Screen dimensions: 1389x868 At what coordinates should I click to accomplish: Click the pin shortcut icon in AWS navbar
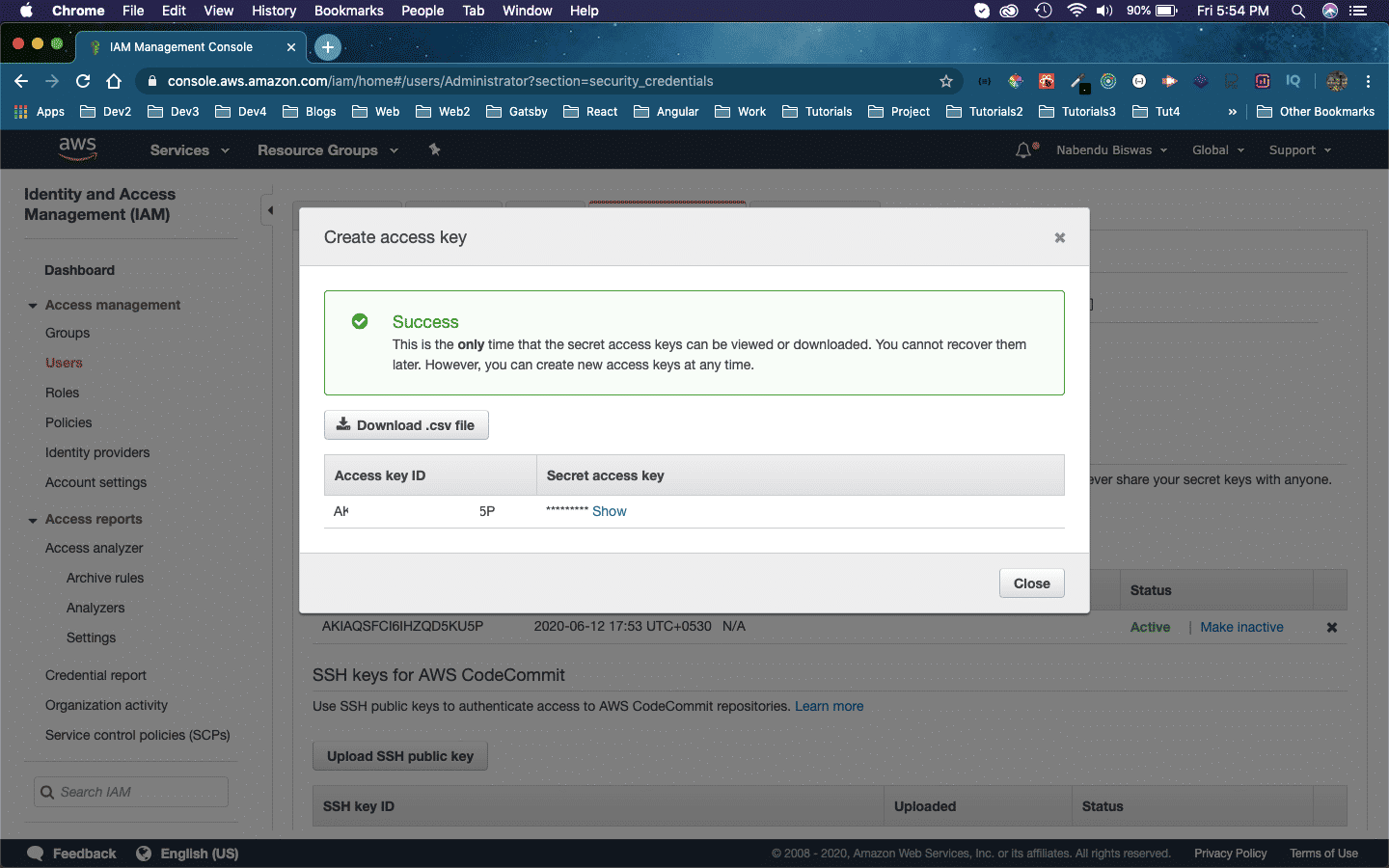click(434, 149)
